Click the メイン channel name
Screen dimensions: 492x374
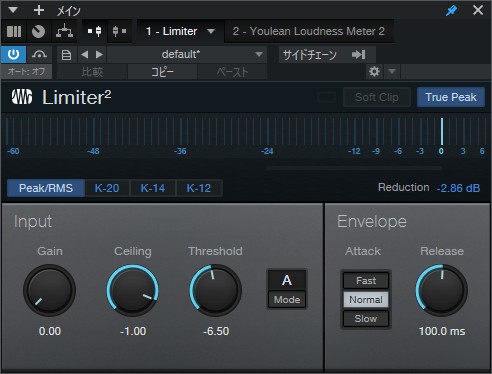tap(68, 11)
